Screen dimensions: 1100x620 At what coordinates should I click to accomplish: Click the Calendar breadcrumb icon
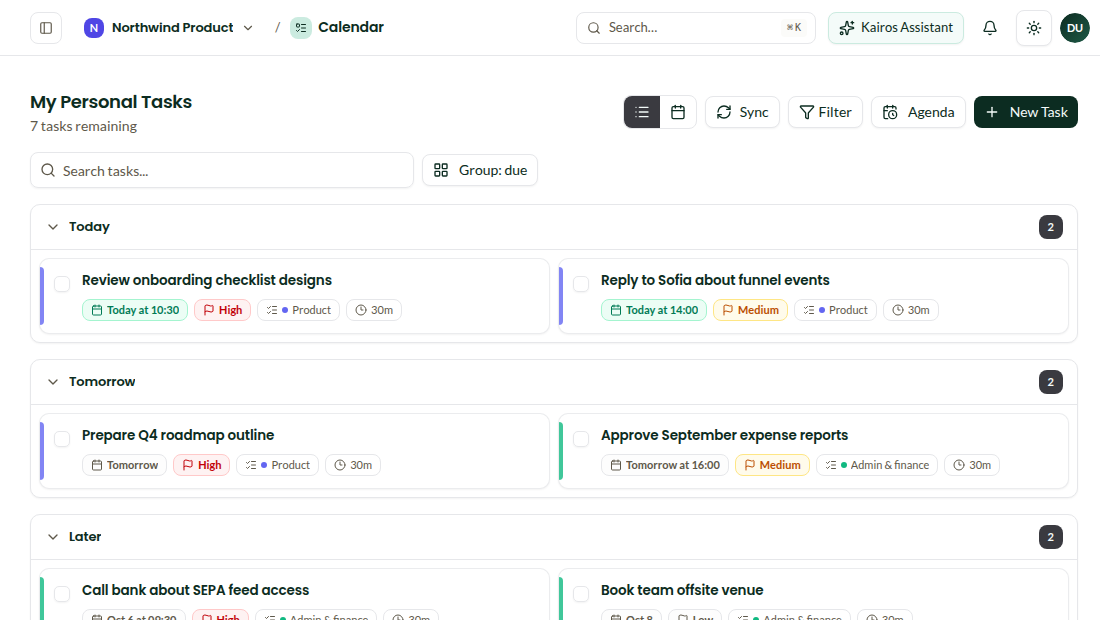click(300, 28)
